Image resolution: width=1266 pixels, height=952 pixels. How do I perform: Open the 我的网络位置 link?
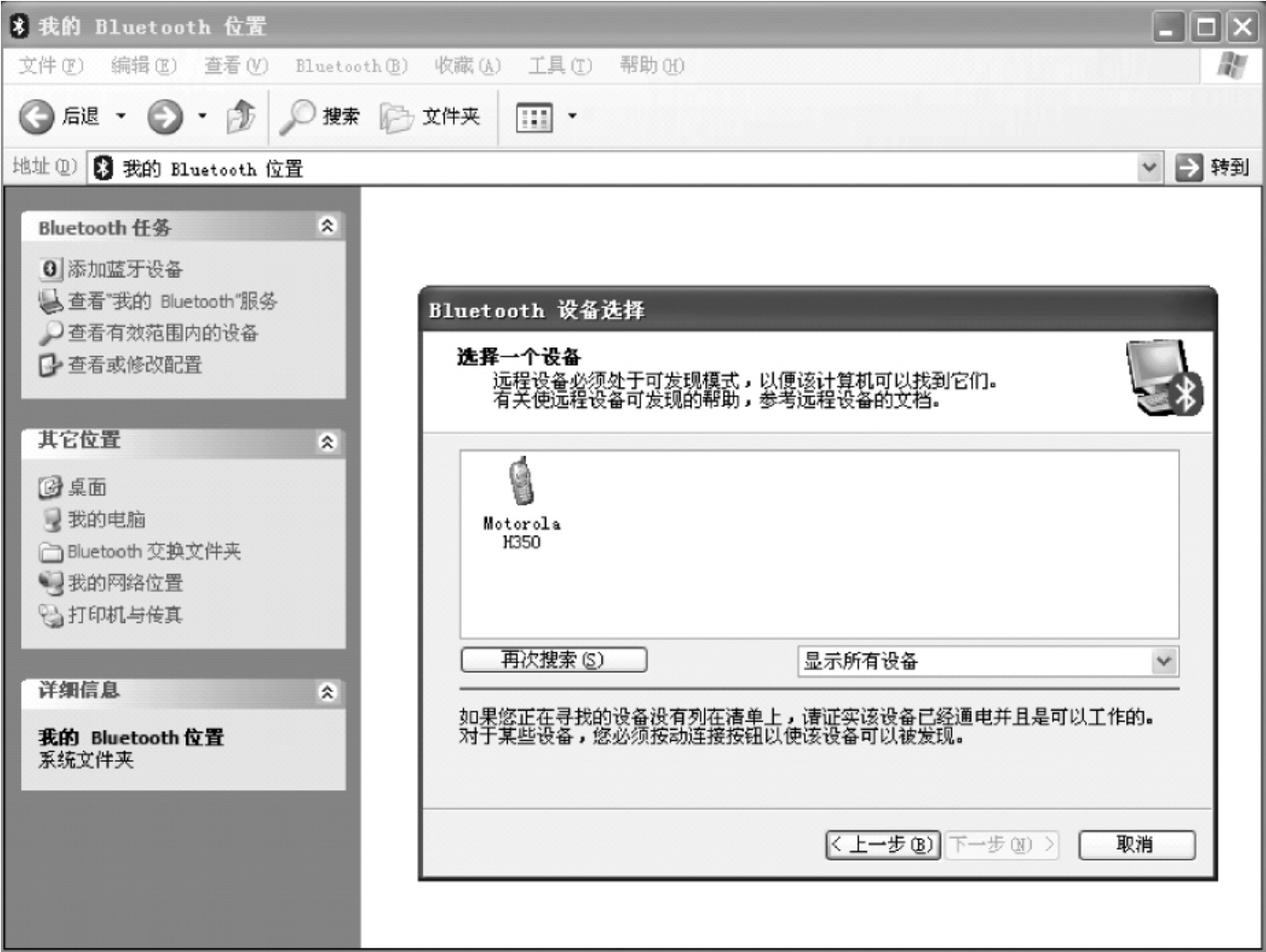point(125,583)
